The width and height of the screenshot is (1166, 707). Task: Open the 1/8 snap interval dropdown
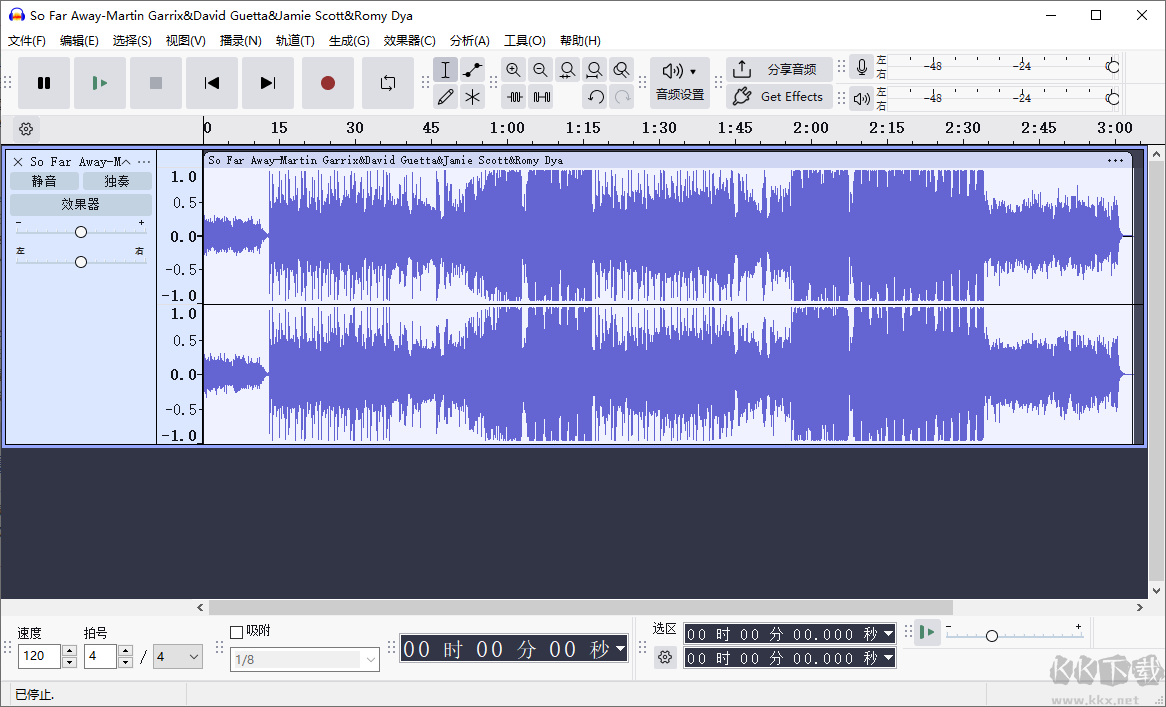click(305, 658)
